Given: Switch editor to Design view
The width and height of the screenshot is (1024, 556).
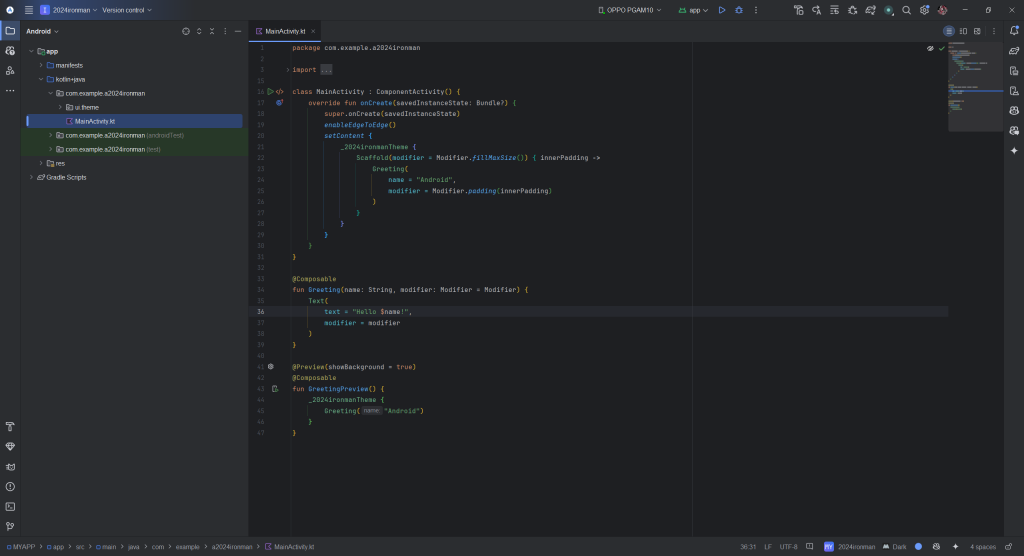Looking at the screenshot, I should [x=977, y=31].
